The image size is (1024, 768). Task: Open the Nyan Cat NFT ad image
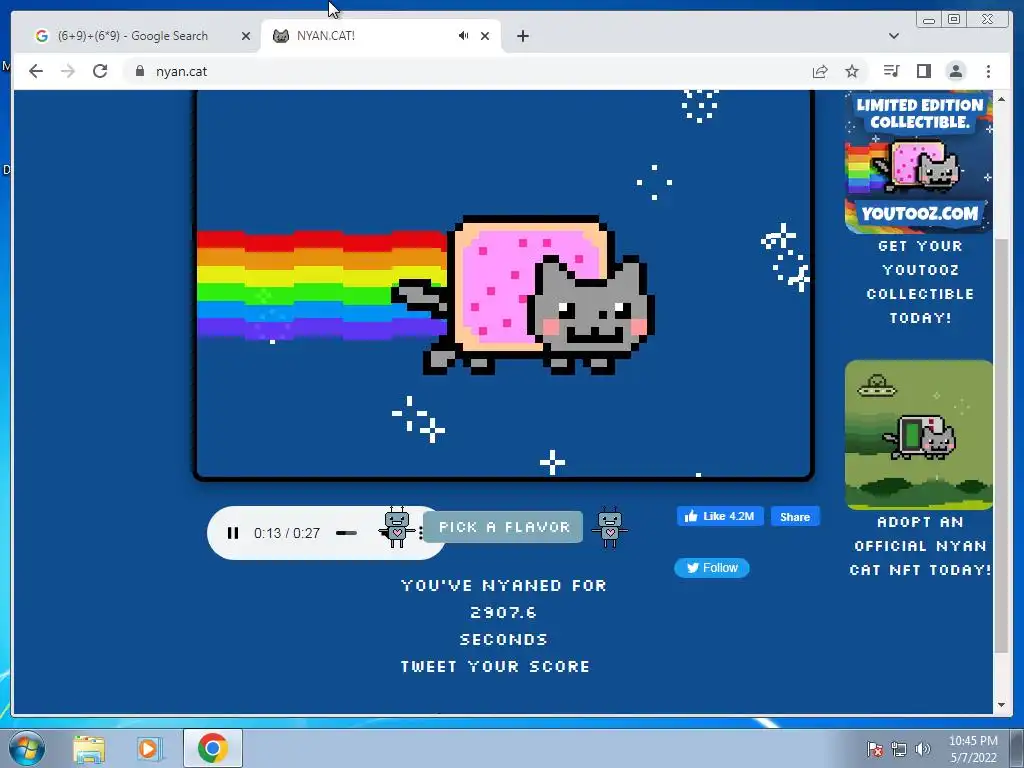point(919,434)
